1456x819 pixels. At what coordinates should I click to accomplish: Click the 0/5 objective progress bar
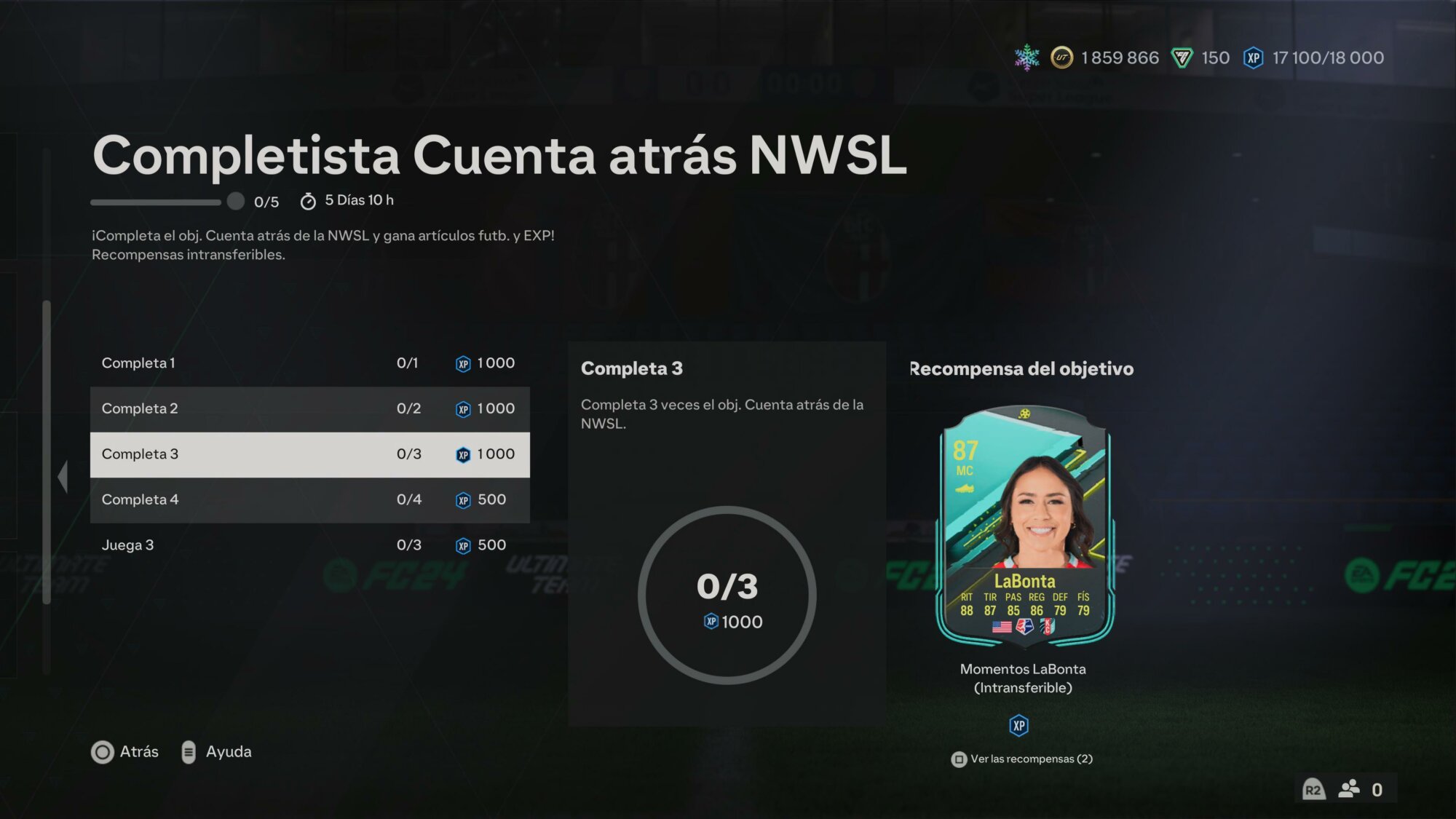pos(167,202)
